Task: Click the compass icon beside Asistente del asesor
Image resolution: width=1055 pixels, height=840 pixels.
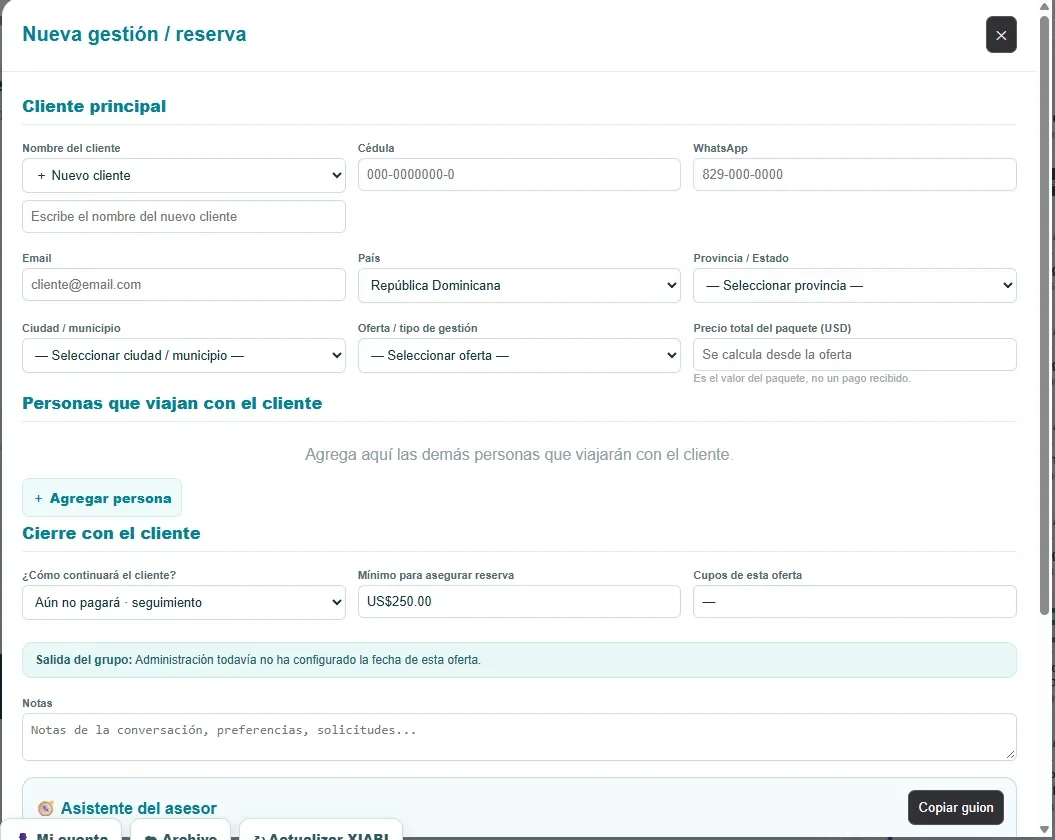Action: tap(46, 808)
